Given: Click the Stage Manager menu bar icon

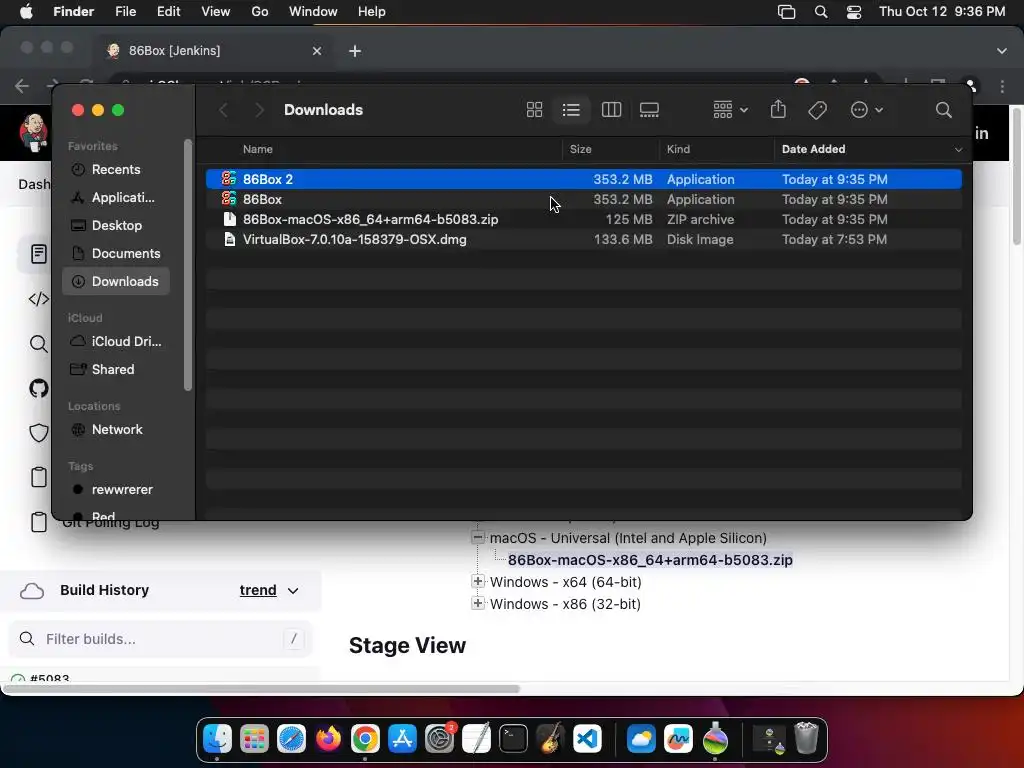Looking at the screenshot, I should tap(786, 12).
